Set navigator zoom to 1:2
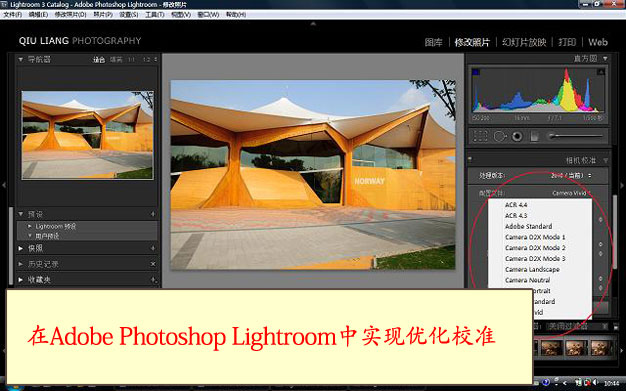626x391 pixels. tap(147, 60)
